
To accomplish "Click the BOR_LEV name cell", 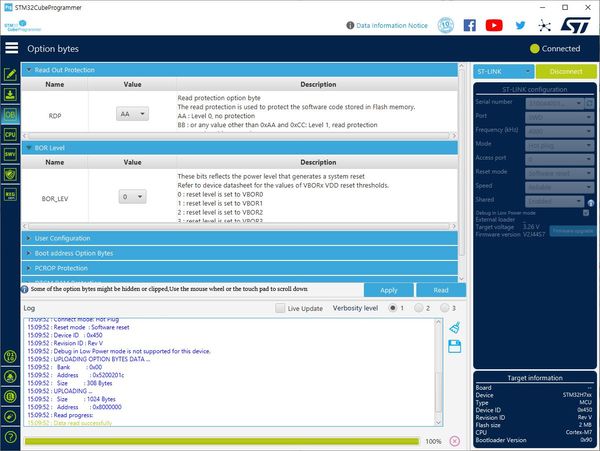I will coord(55,199).
